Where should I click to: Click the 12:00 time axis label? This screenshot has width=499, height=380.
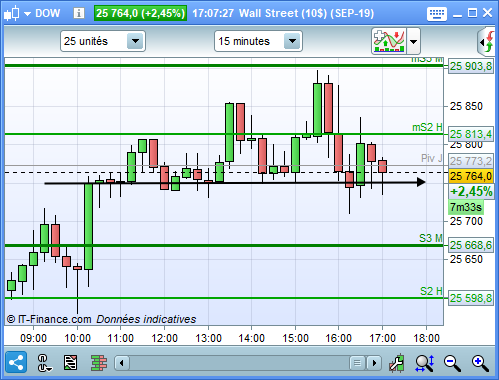pyautogui.click(x=164, y=338)
